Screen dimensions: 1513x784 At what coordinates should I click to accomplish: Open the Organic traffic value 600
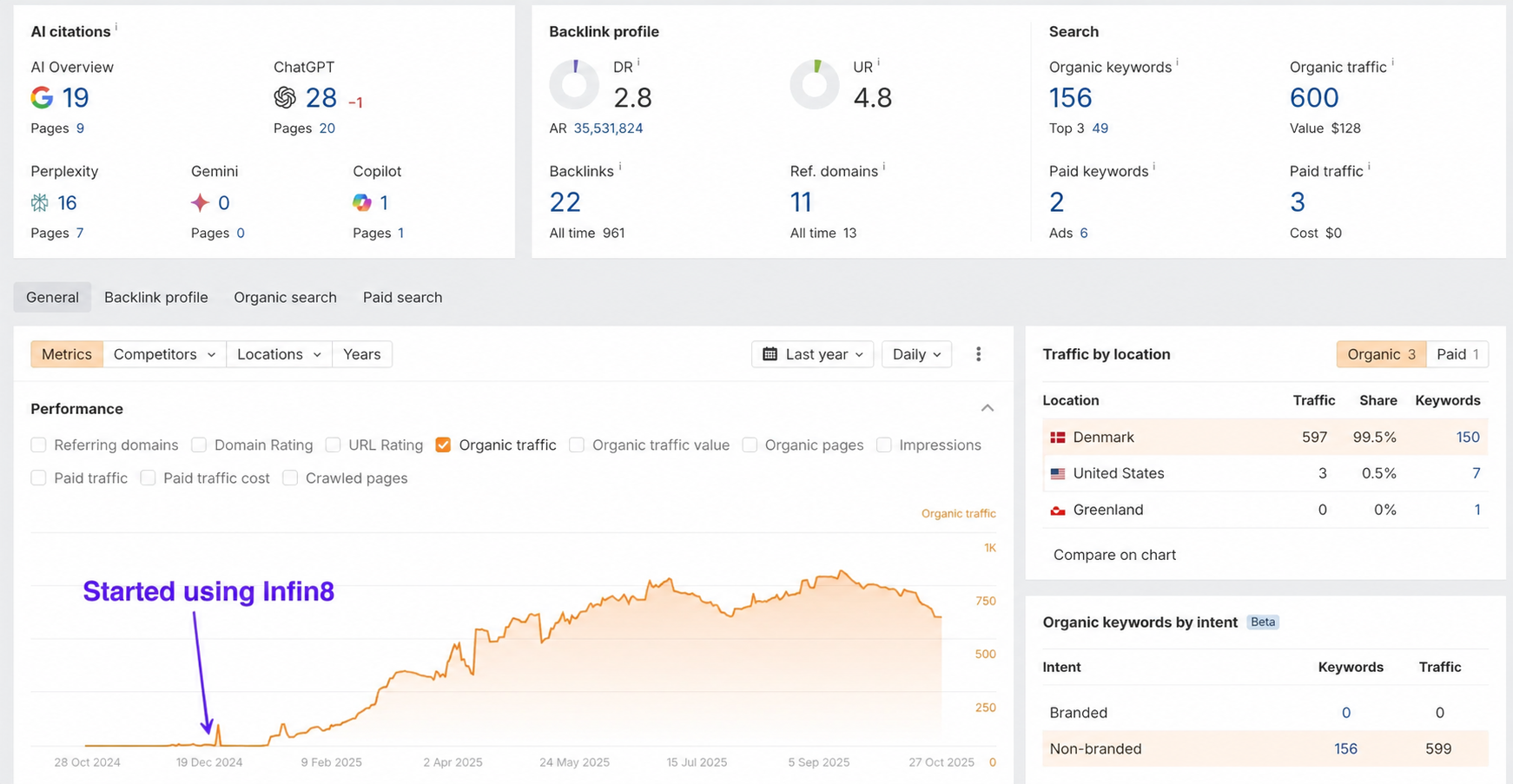tap(1314, 97)
